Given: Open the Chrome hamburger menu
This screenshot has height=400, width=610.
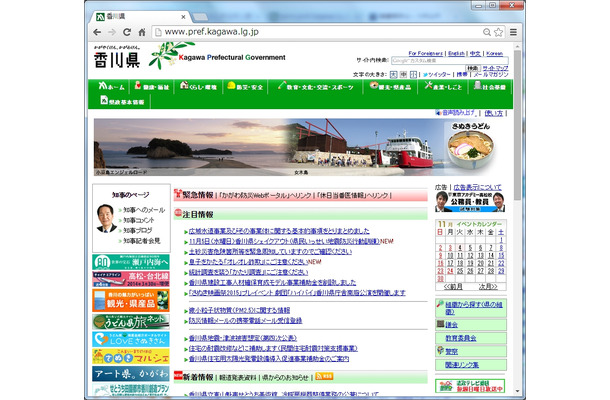Looking at the screenshot, I should pyautogui.click(x=514, y=32).
